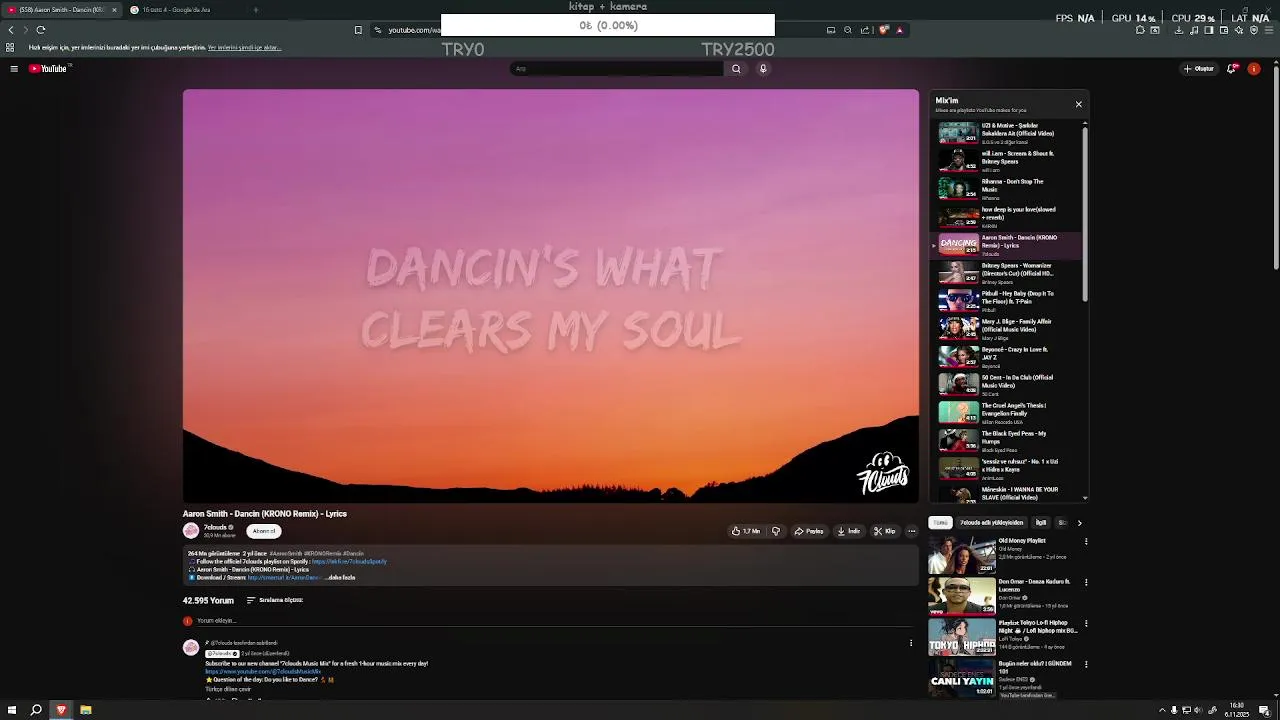The height and width of the screenshot is (720, 1280).
Task: Open the Windows Start button
Action: [12, 710]
